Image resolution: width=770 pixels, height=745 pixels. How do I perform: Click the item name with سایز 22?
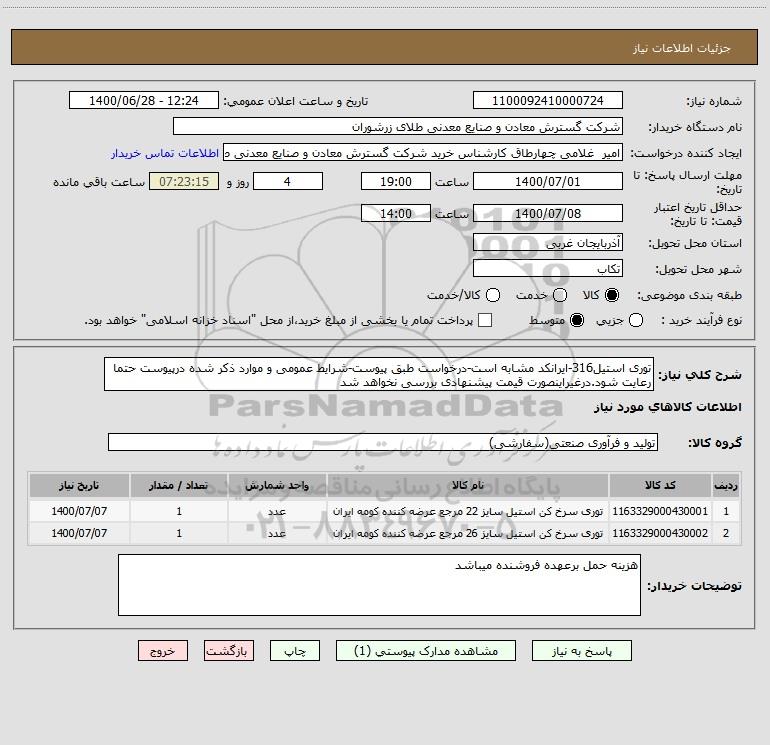[468, 511]
